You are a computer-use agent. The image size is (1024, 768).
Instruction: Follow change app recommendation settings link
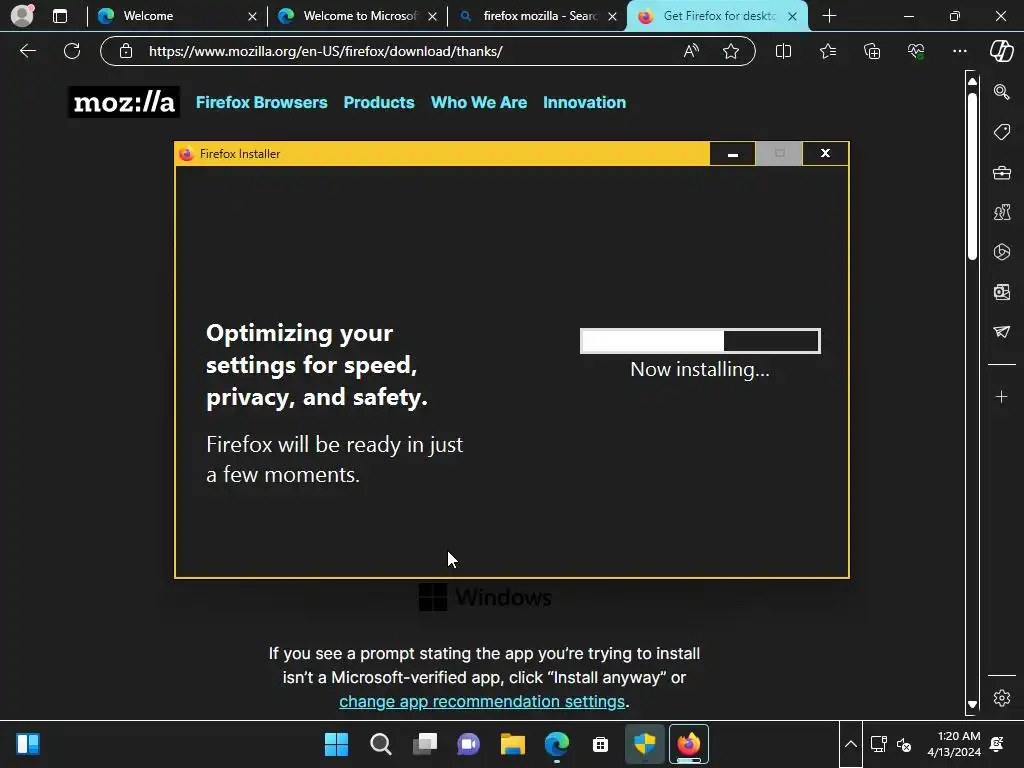(x=482, y=701)
